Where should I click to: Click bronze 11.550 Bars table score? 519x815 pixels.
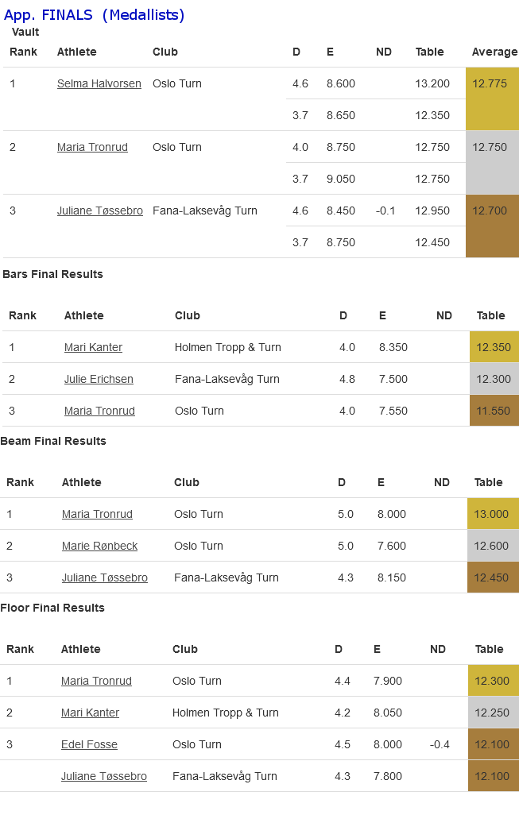(x=495, y=411)
